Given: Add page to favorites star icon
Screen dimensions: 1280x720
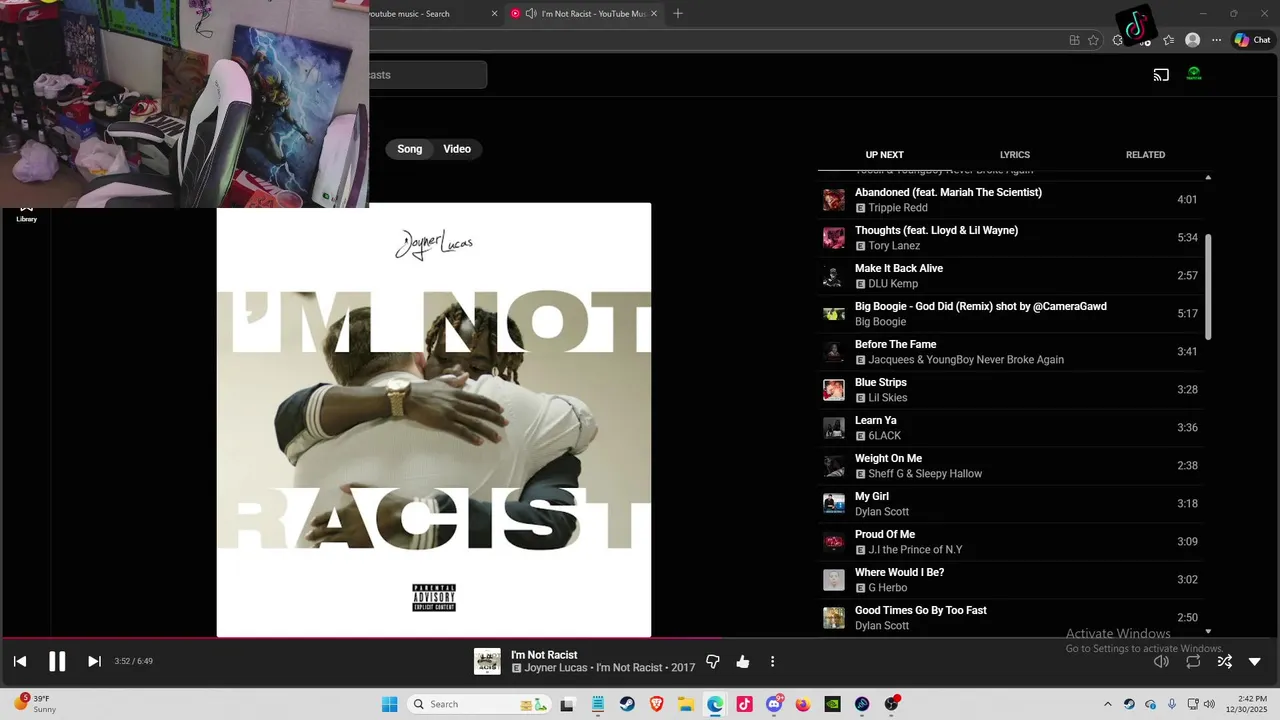Looking at the screenshot, I should tap(1093, 40).
